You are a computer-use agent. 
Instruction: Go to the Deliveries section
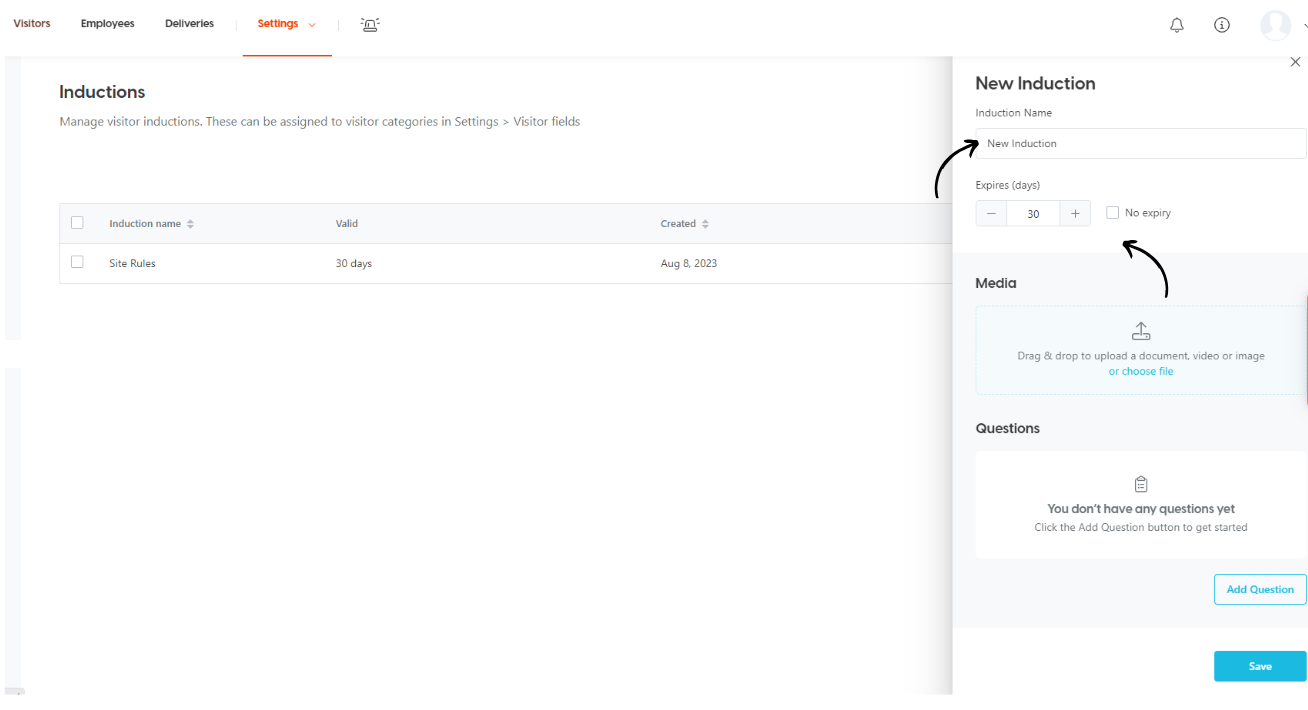pyautogui.click(x=189, y=23)
